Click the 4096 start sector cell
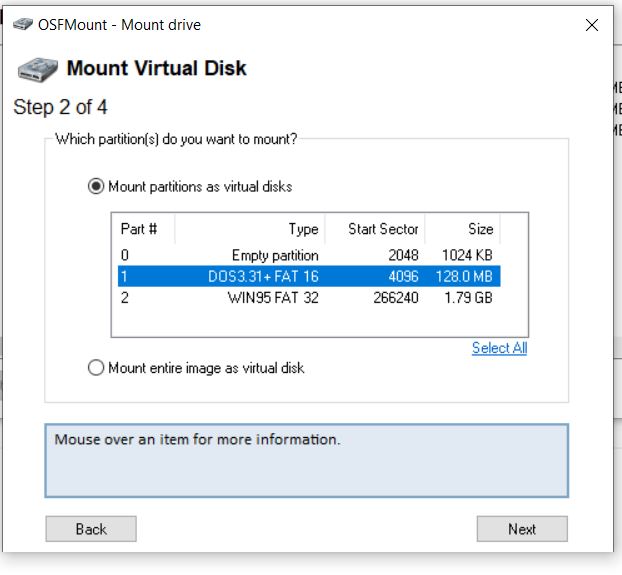This screenshot has width=622, height=575. click(403, 276)
